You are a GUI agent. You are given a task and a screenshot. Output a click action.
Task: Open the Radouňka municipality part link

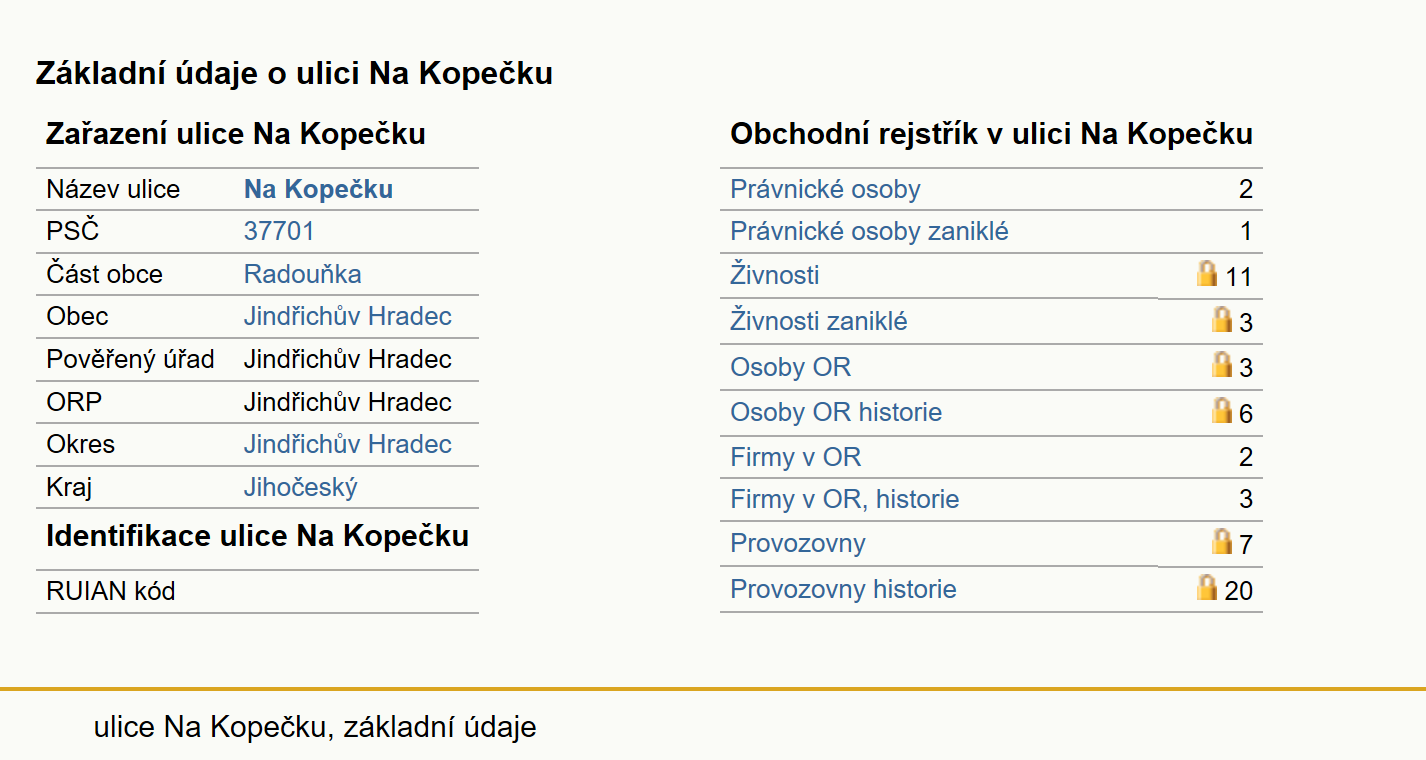tap(302, 274)
